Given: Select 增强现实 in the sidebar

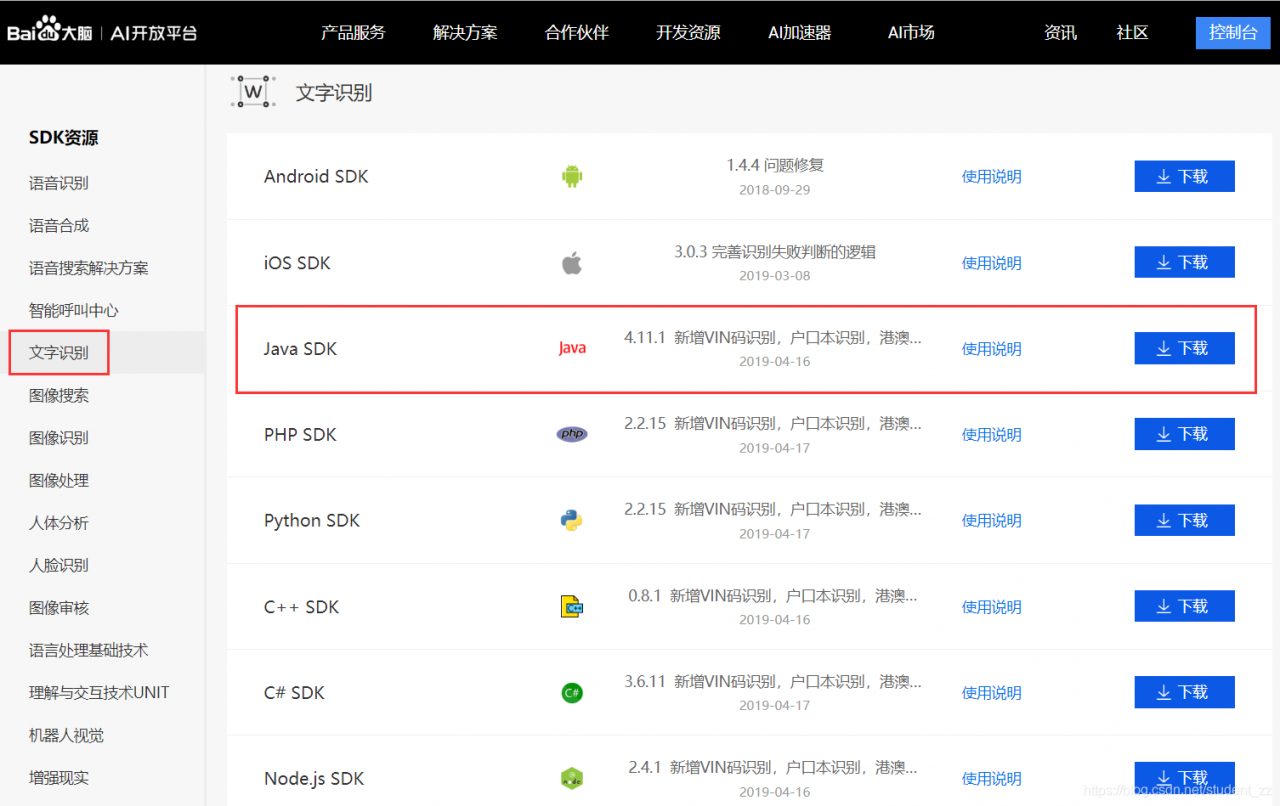Looking at the screenshot, I should pos(59,778).
